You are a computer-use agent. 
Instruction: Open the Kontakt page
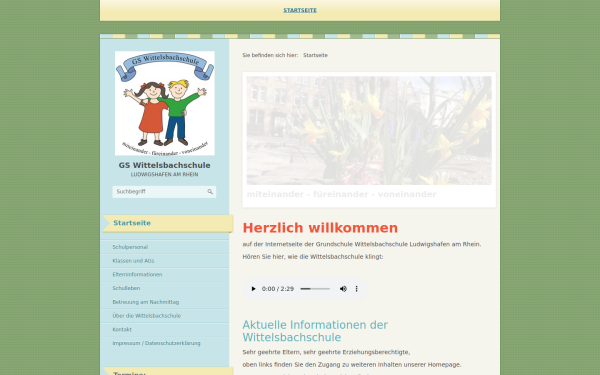coord(122,330)
